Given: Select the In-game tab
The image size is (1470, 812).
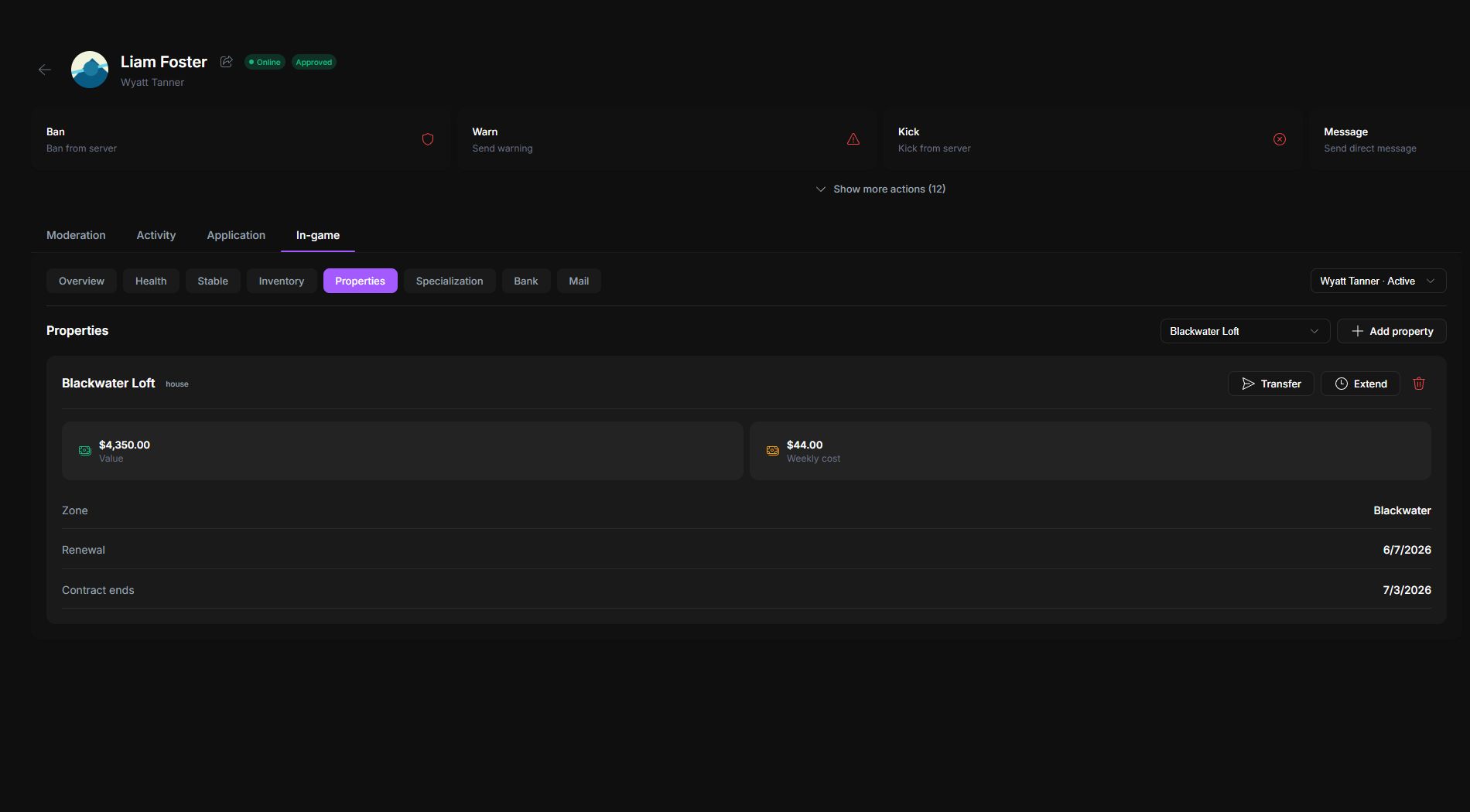Looking at the screenshot, I should point(318,235).
